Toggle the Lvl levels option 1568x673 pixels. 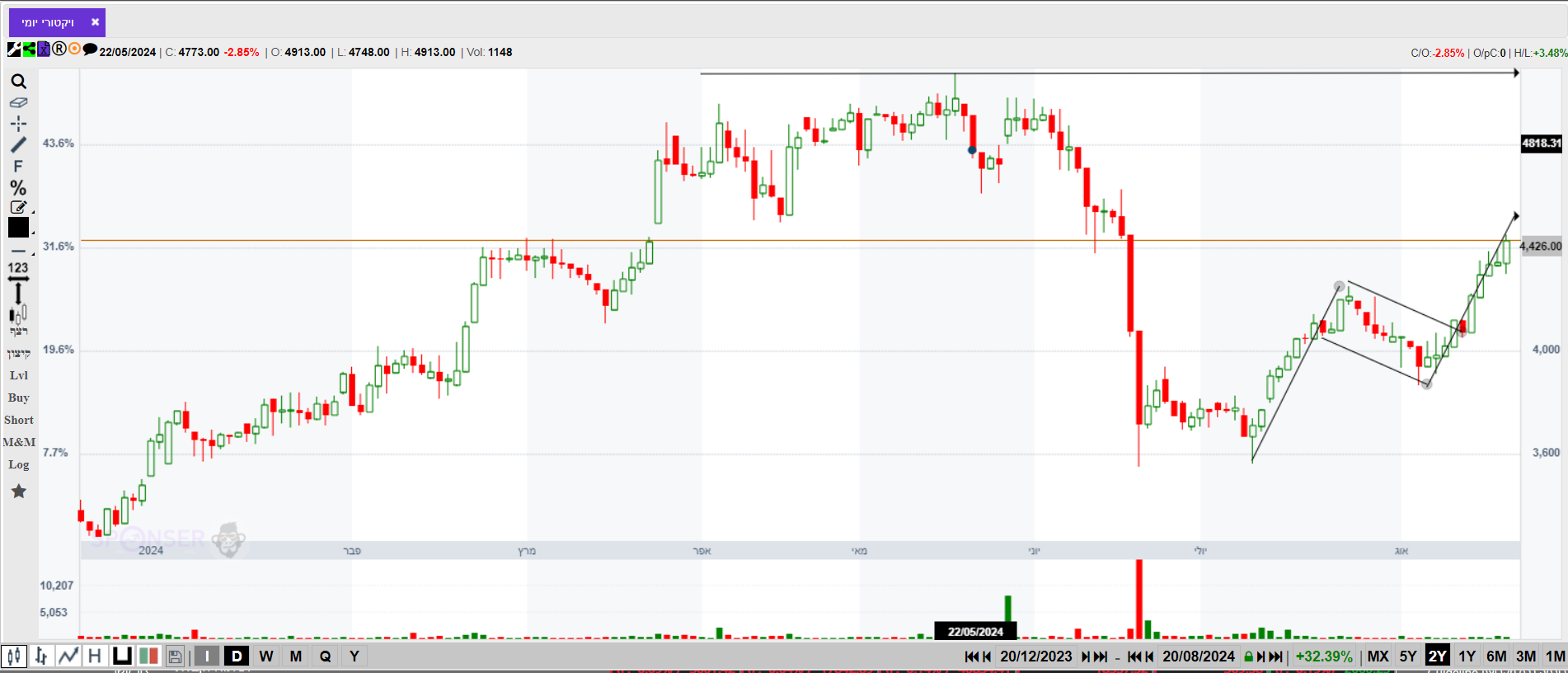pos(19,375)
